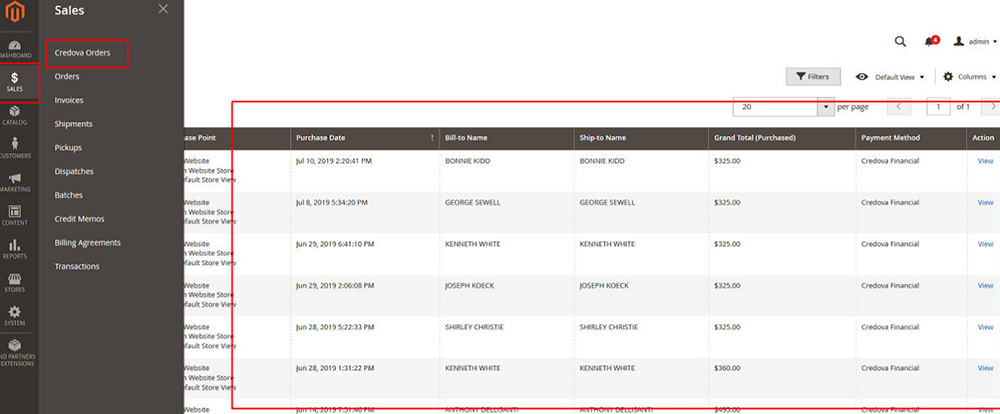Viewport: 1000px width, 414px height.
Task: Select Pickups in the Sales menu
Action: pos(68,147)
